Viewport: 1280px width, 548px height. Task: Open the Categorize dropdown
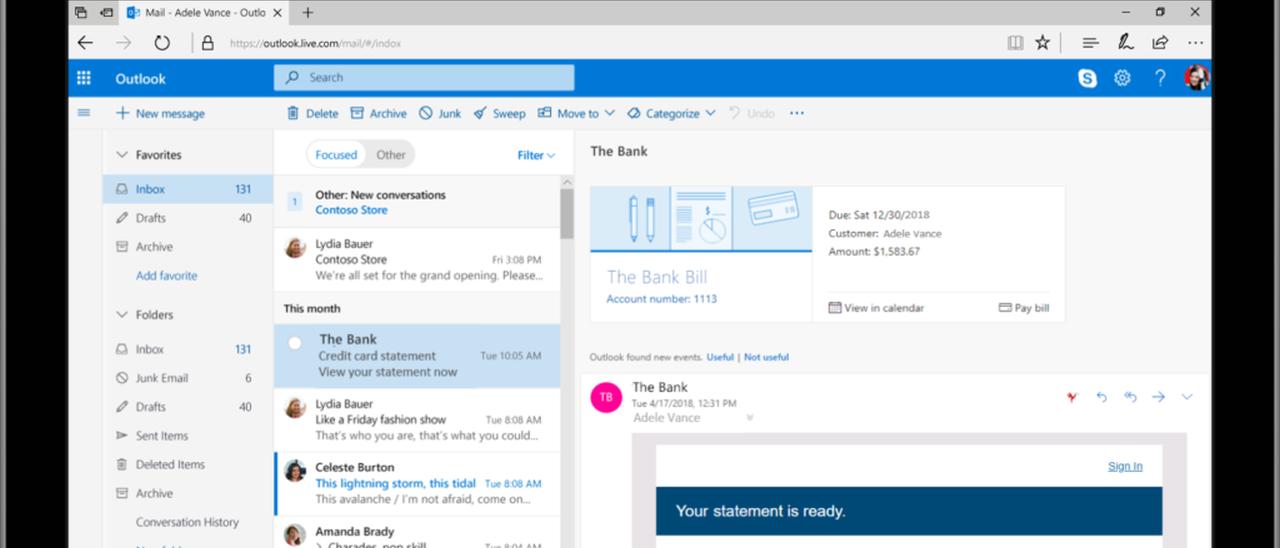tap(671, 113)
